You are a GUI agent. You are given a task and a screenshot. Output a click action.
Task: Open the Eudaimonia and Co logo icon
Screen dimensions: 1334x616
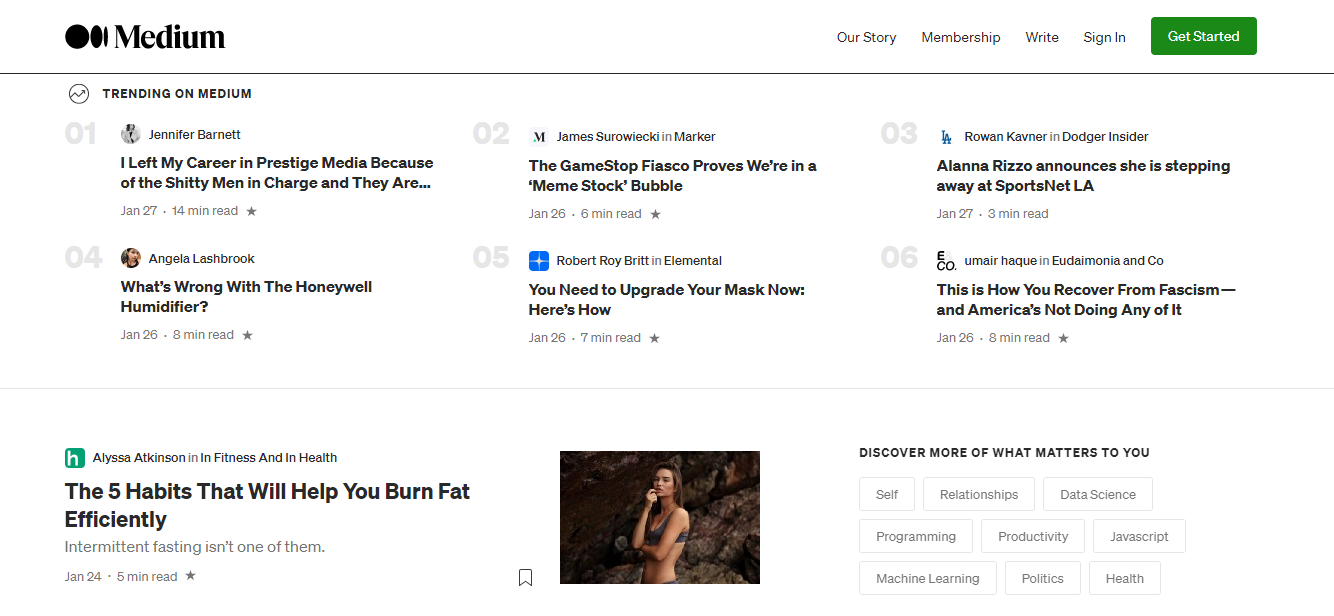(947, 261)
